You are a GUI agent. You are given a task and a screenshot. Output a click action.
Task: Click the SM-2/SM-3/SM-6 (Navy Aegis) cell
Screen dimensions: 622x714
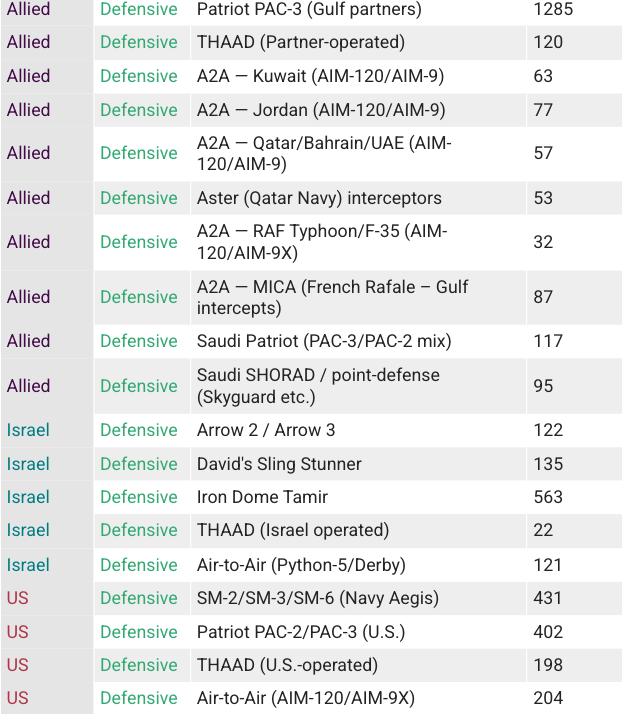(317, 598)
